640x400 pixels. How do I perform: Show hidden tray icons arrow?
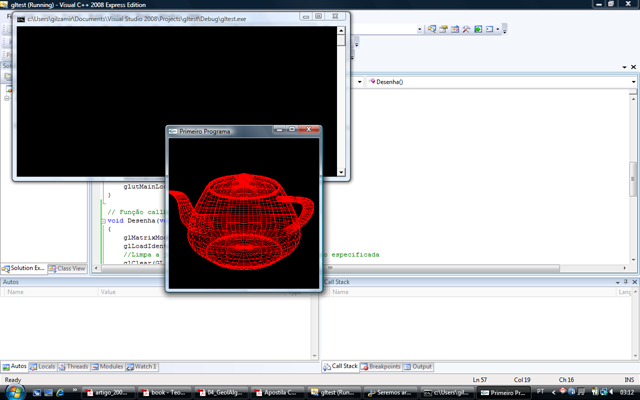pyautogui.click(x=553, y=392)
